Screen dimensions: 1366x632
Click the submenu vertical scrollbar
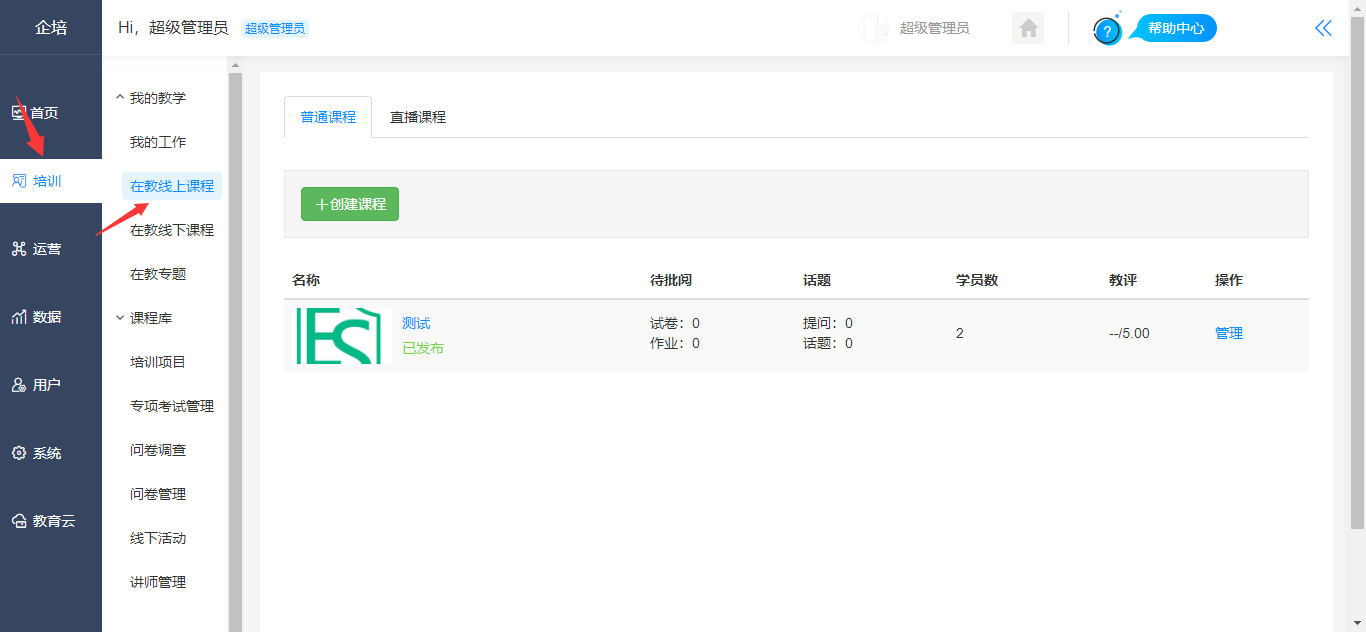pyautogui.click(x=235, y=340)
